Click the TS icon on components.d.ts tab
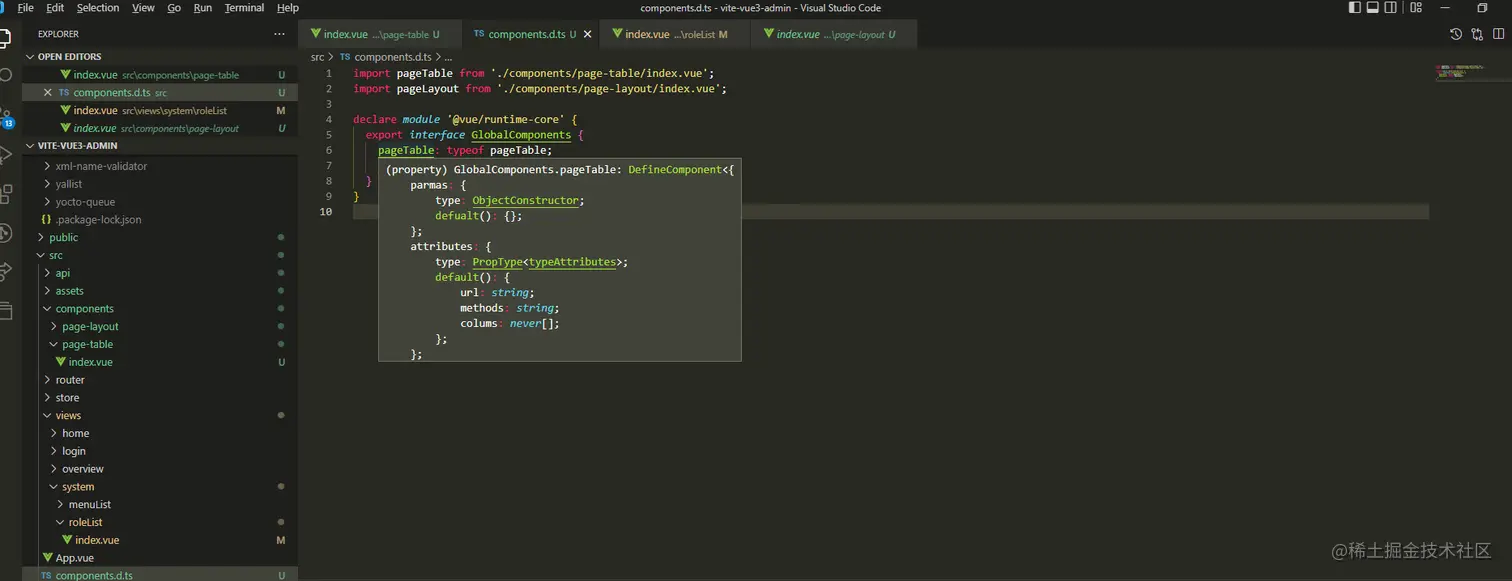 tap(479, 34)
